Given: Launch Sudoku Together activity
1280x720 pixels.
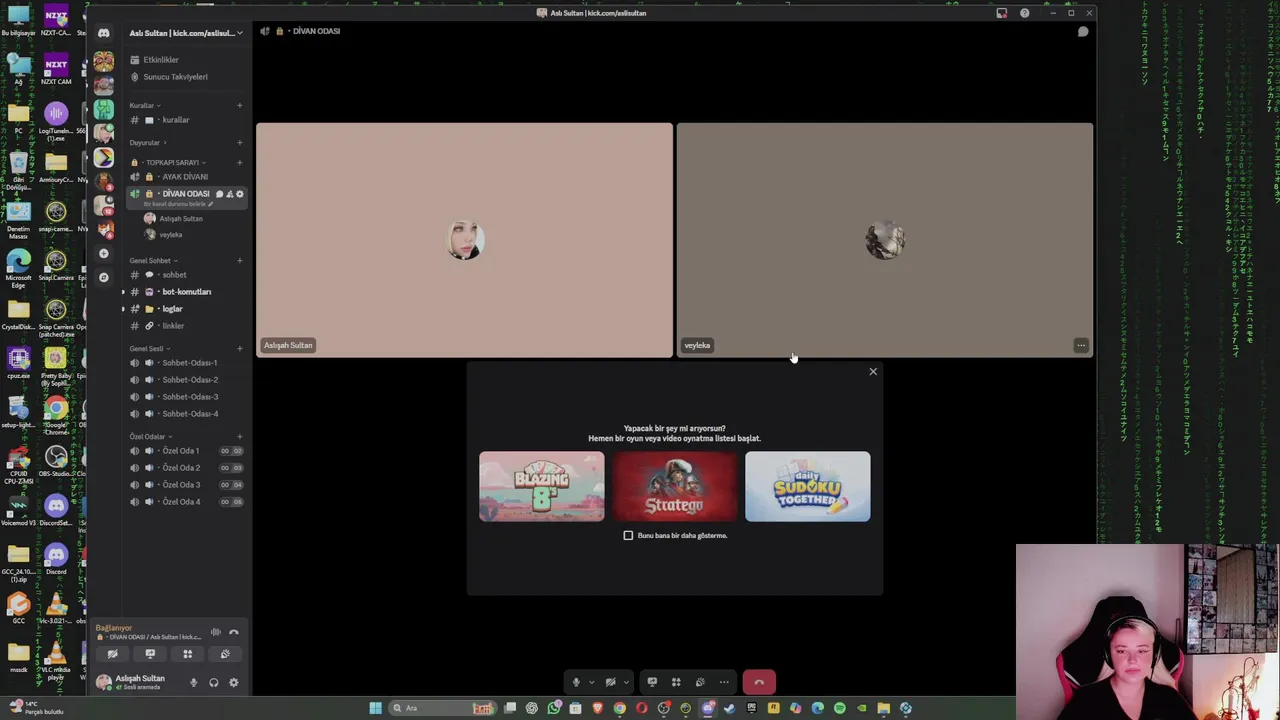Looking at the screenshot, I should (x=807, y=486).
